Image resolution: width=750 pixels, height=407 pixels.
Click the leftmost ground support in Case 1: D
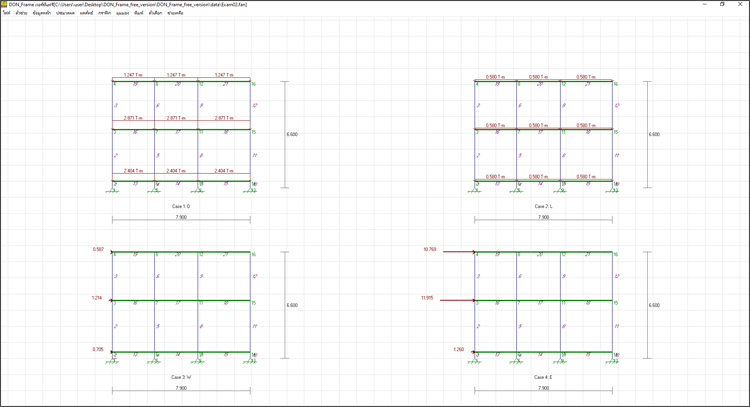click(112, 188)
